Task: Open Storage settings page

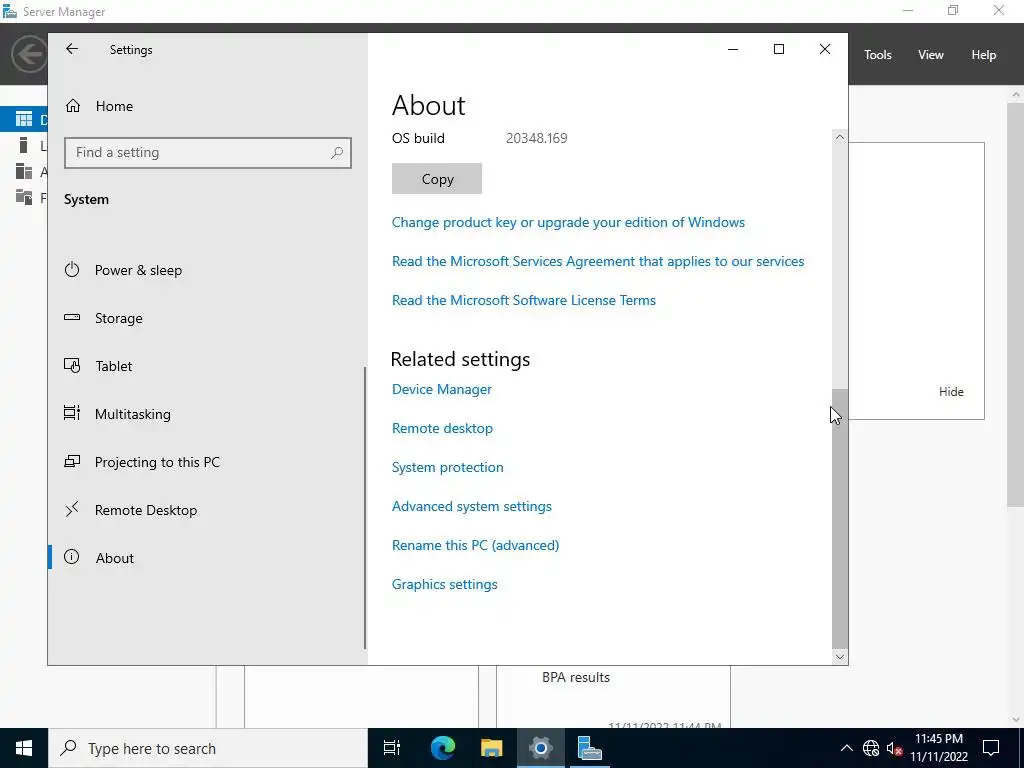Action: click(206, 318)
